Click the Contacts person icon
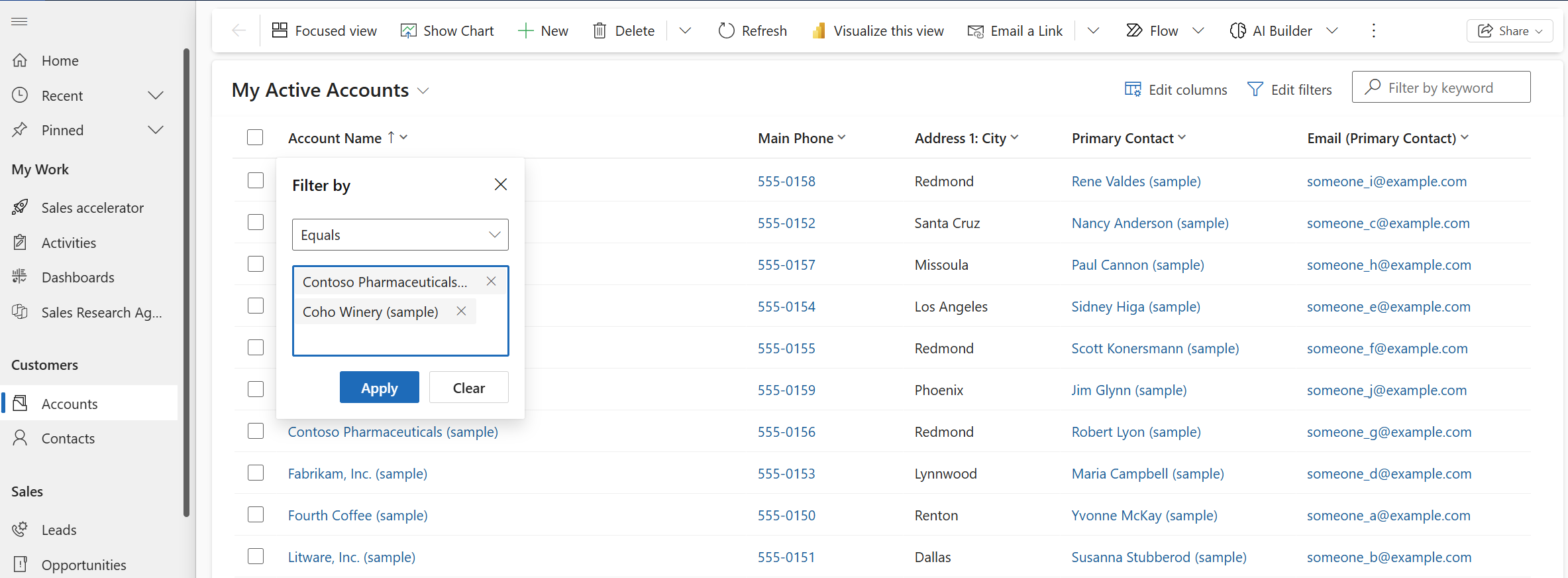1568x578 pixels. [20, 438]
